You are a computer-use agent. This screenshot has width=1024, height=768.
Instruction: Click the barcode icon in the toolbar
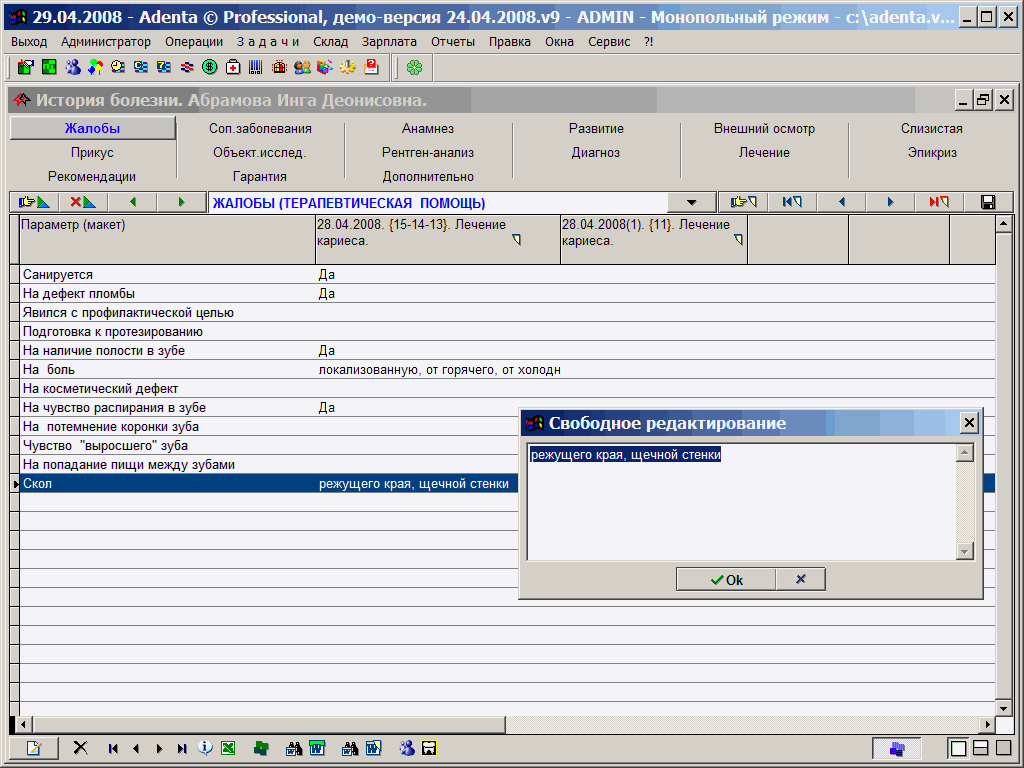(256, 67)
